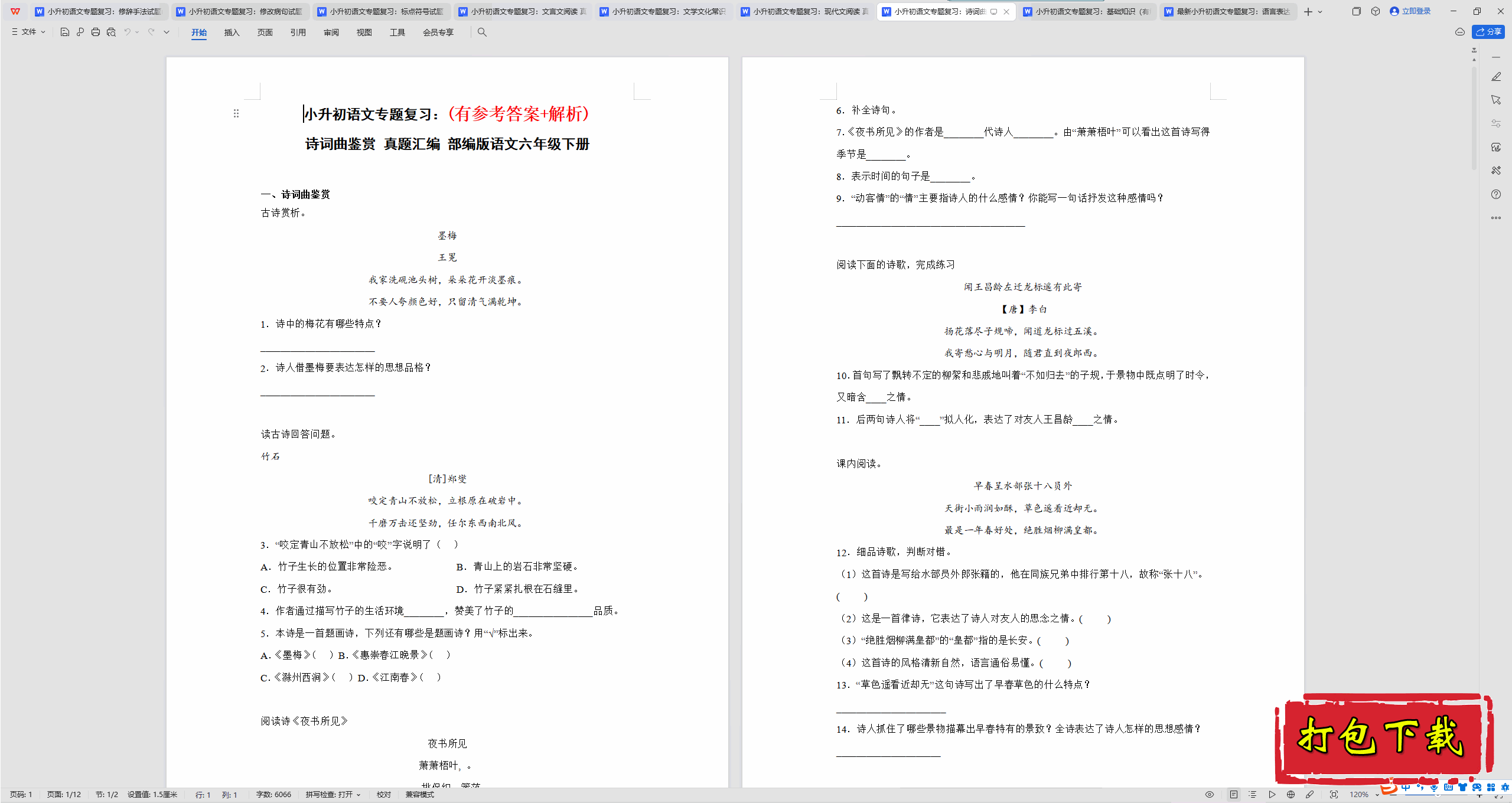Open the workspace windows icon

click(x=1357, y=11)
